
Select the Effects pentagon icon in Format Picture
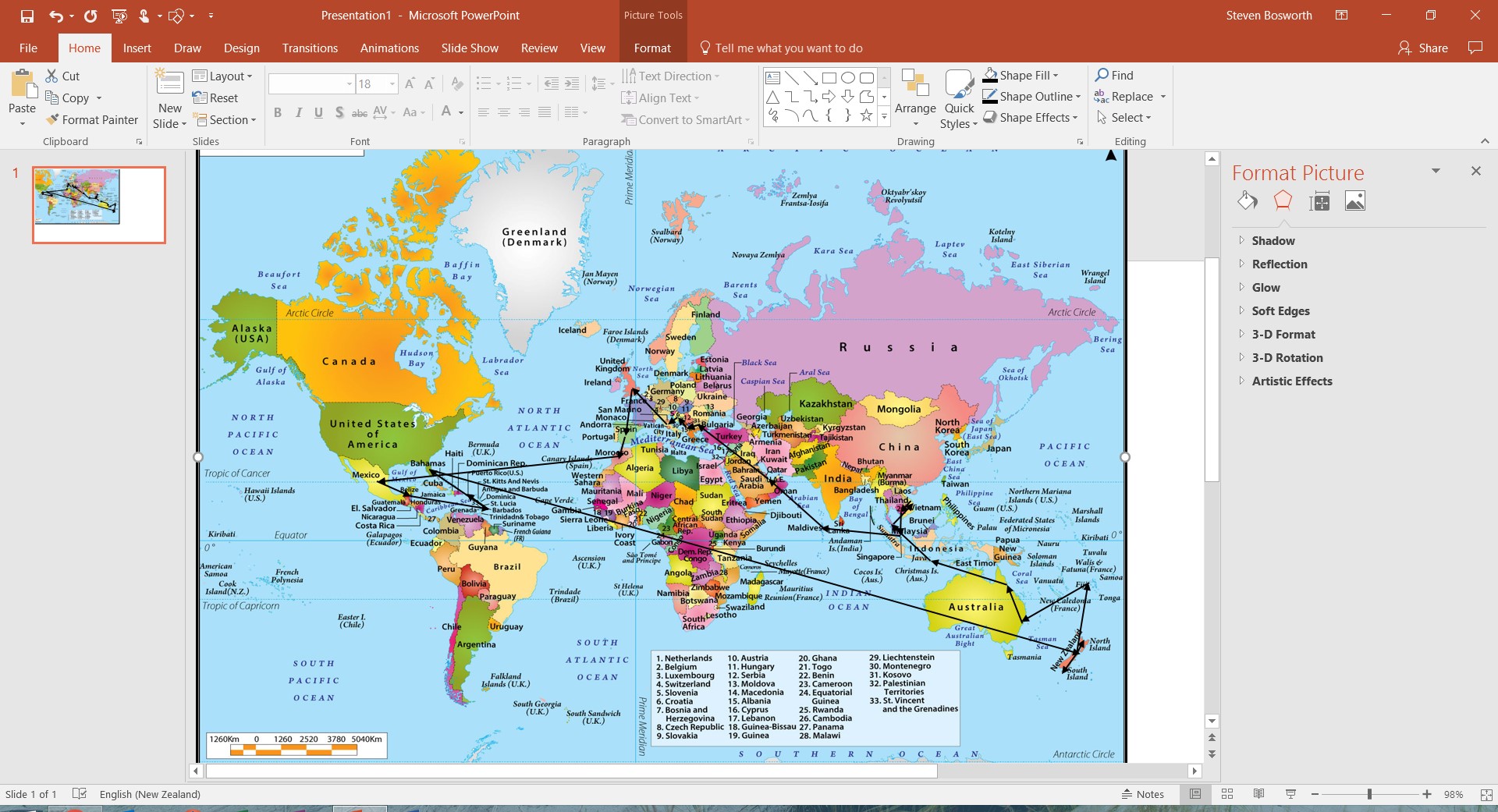pyautogui.click(x=1283, y=201)
